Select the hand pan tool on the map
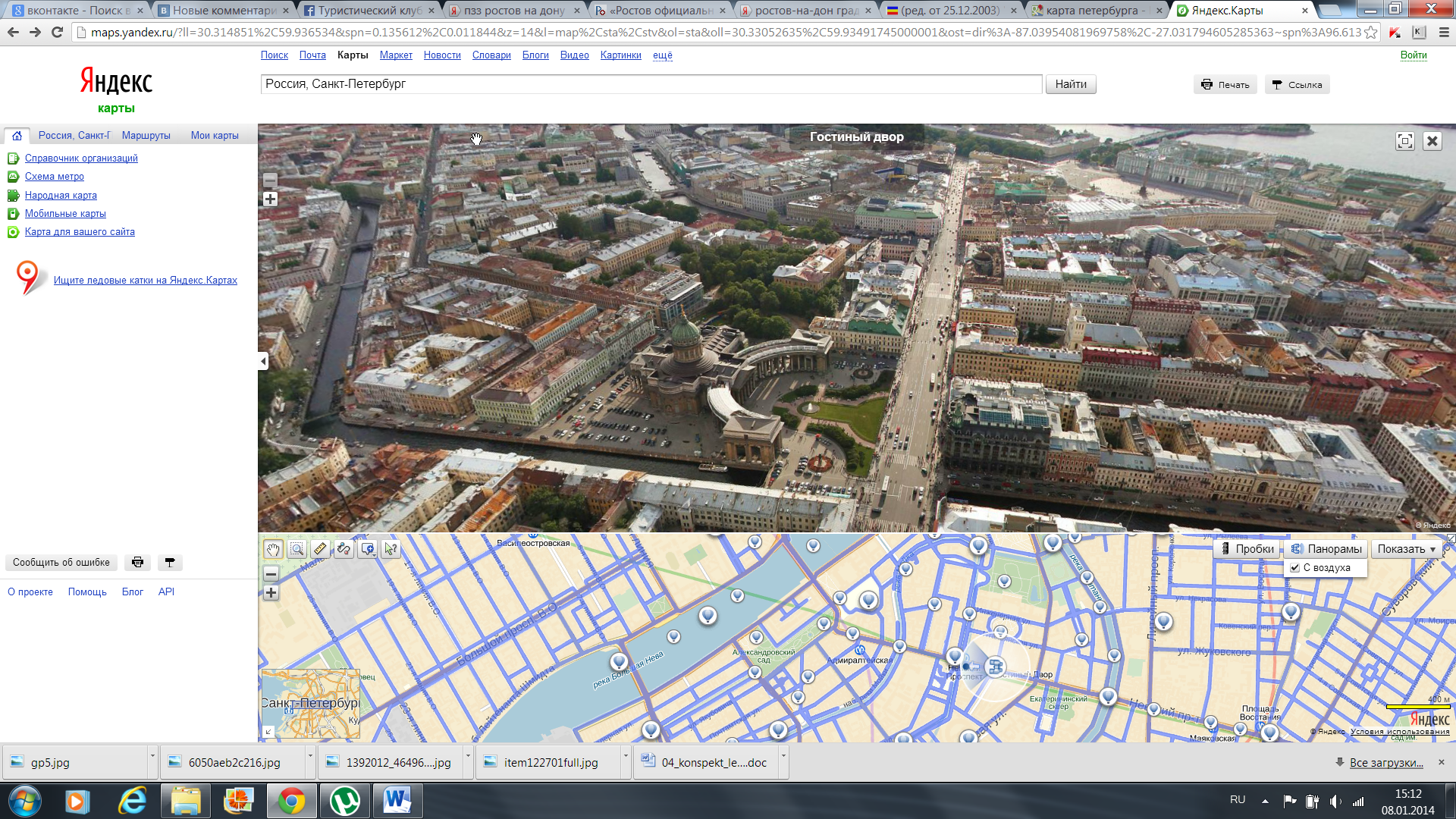Screen dimensions: 1456x819 tap(273, 549)
